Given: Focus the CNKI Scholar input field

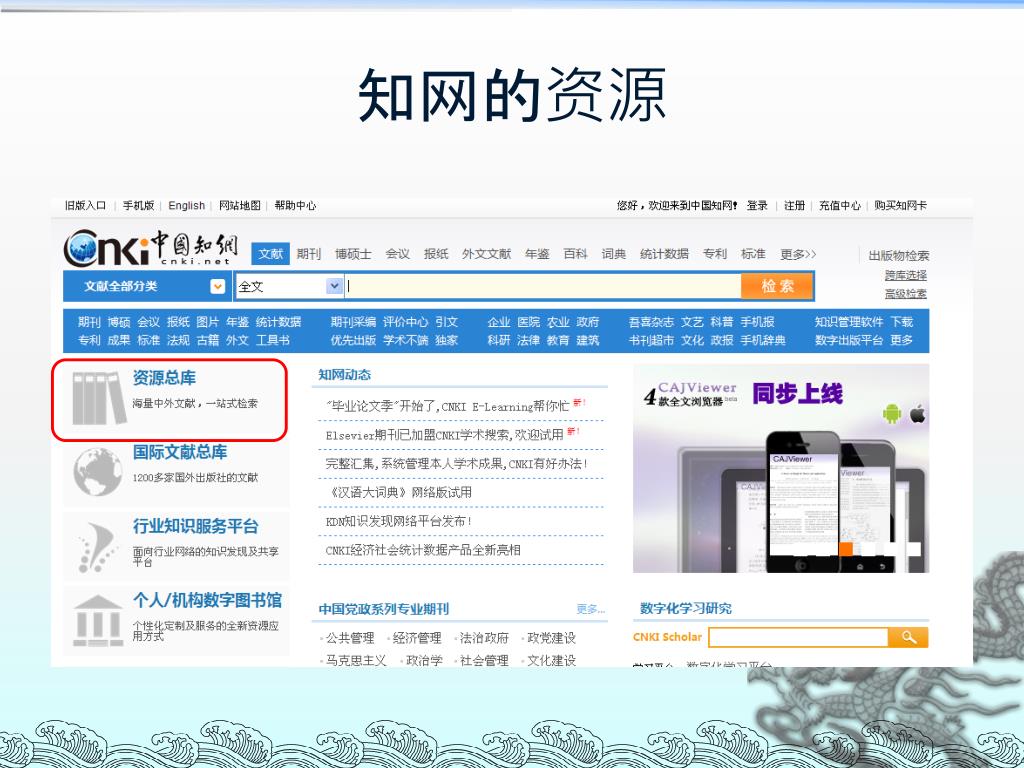Looking at the screenshot, I should [x=799, y=637].
